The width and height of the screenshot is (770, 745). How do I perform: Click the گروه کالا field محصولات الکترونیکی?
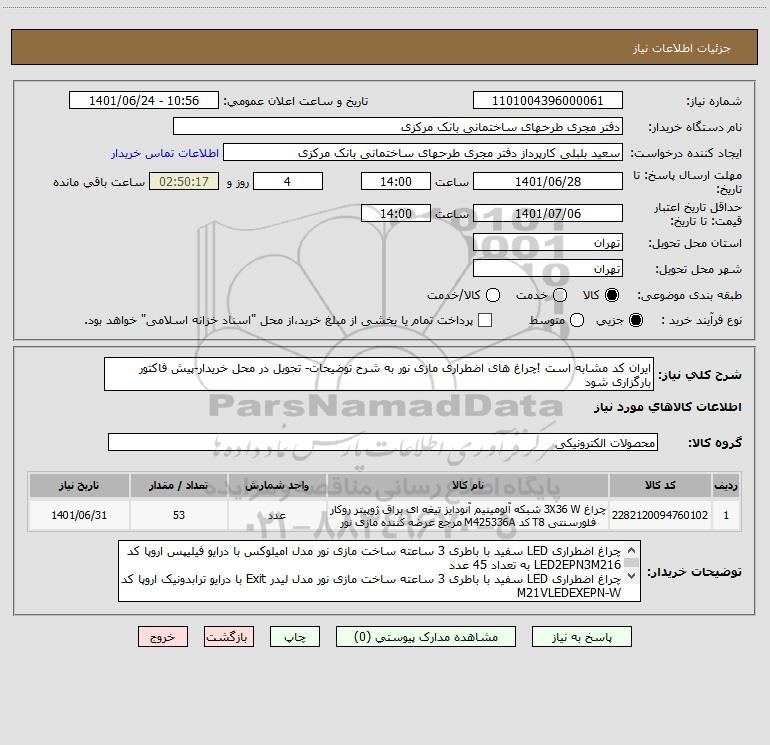pyautogui.click(x=383, y=442)
